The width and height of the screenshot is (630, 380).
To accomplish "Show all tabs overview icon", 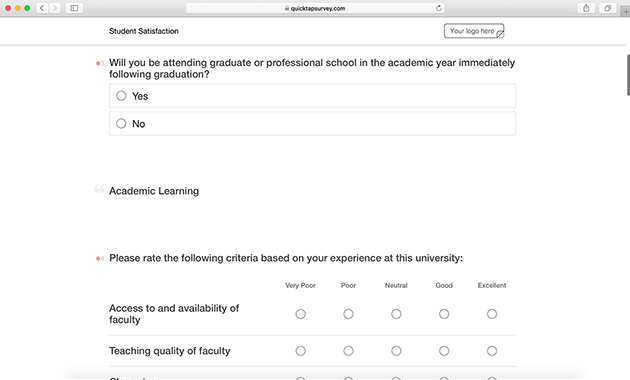I will pyautogui.click(x=608, y=8).
